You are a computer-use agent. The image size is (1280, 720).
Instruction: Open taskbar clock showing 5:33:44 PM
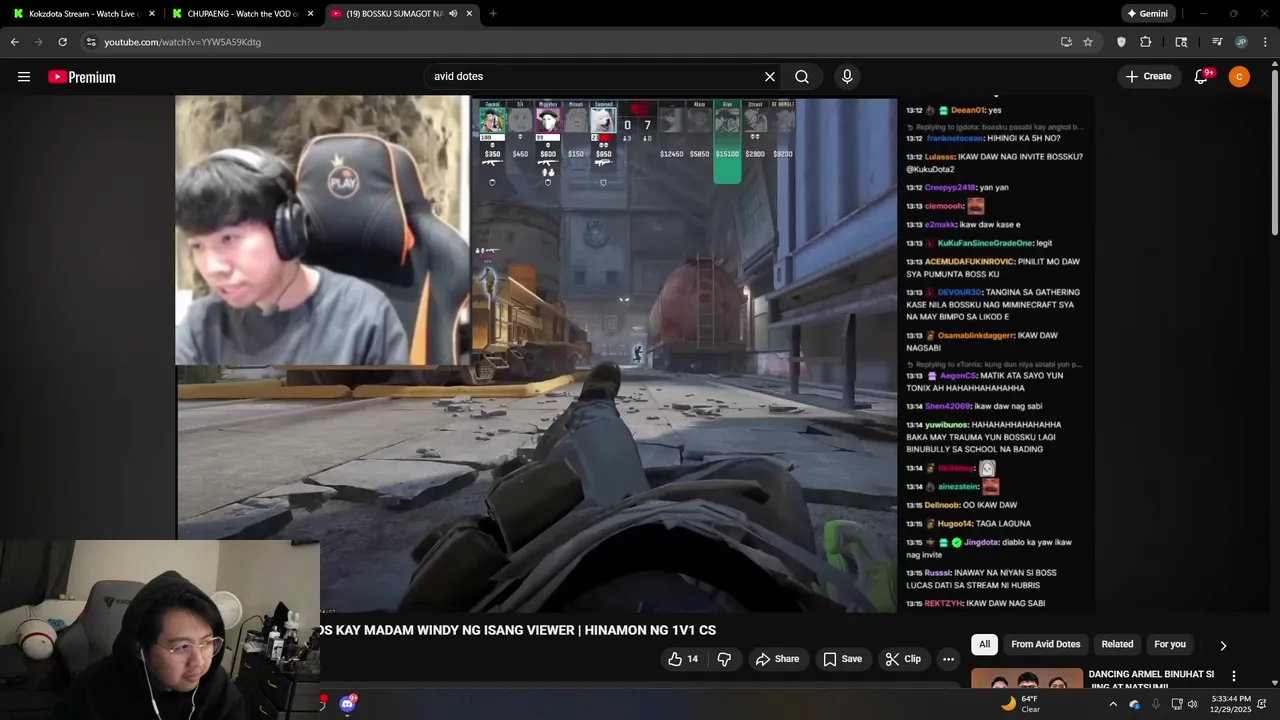point(1230,704)
